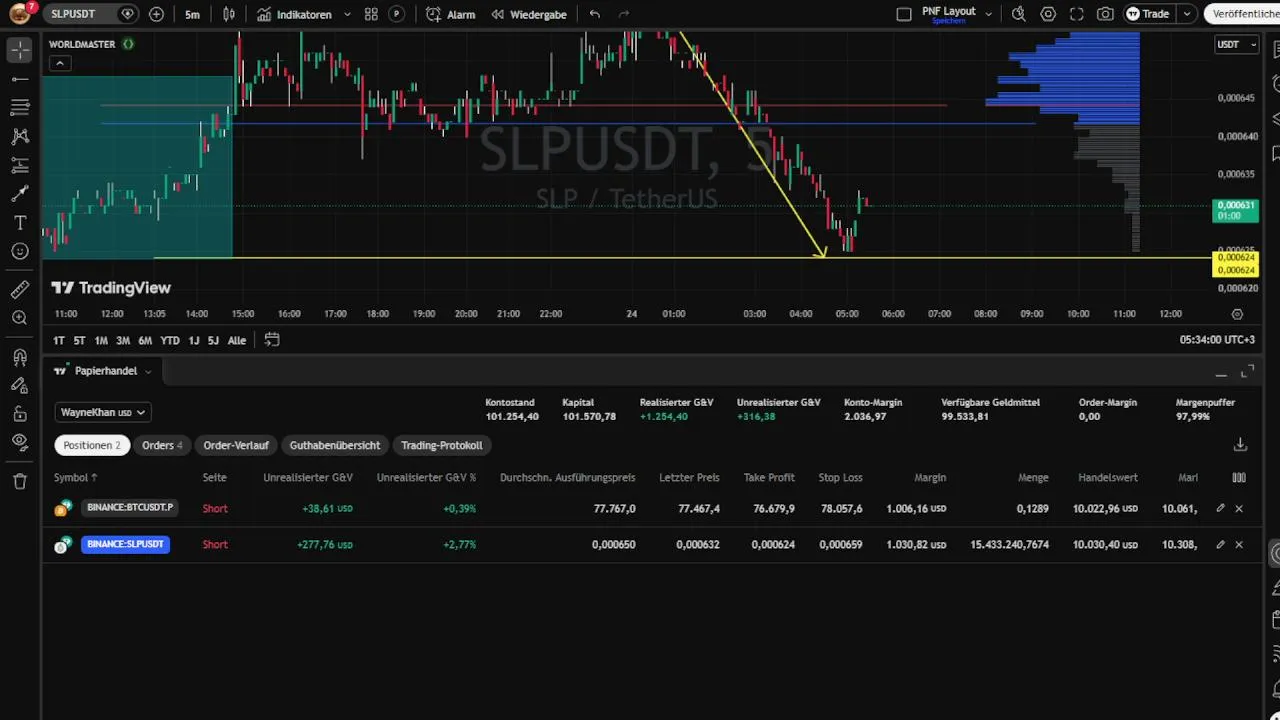
Task: Download the positions list
Action: 1240,445
